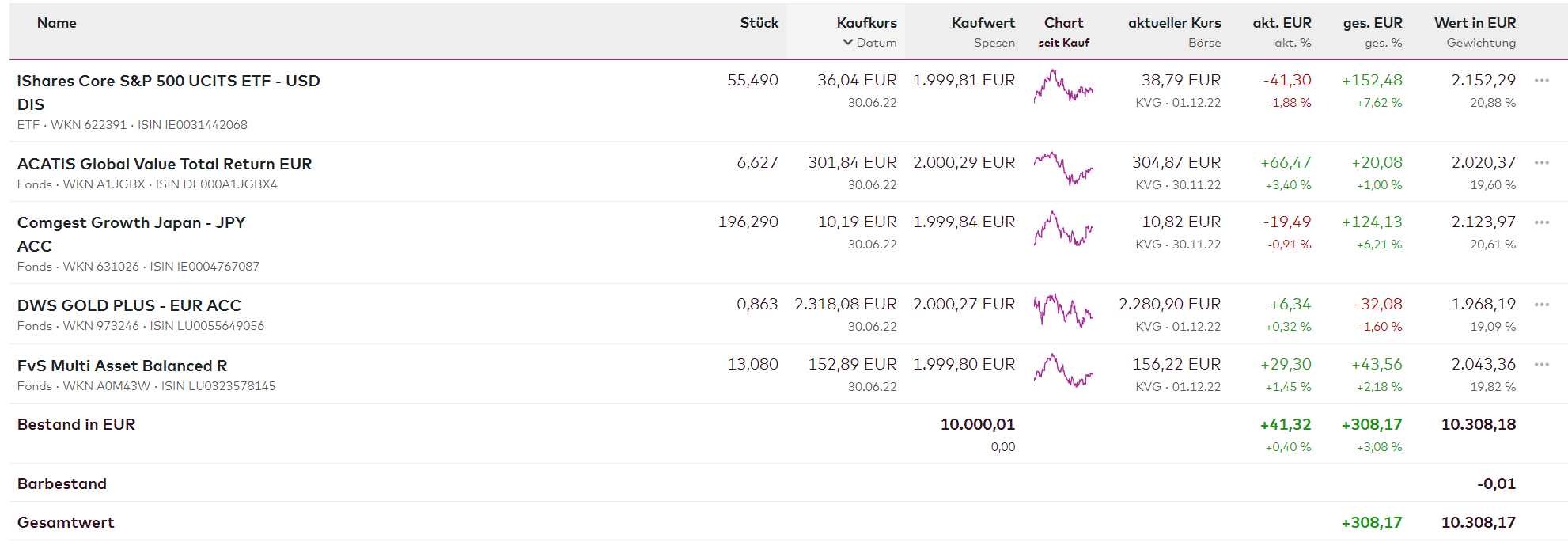Open three-dot menu for ACATIS Global Value

coord(1541,163)
